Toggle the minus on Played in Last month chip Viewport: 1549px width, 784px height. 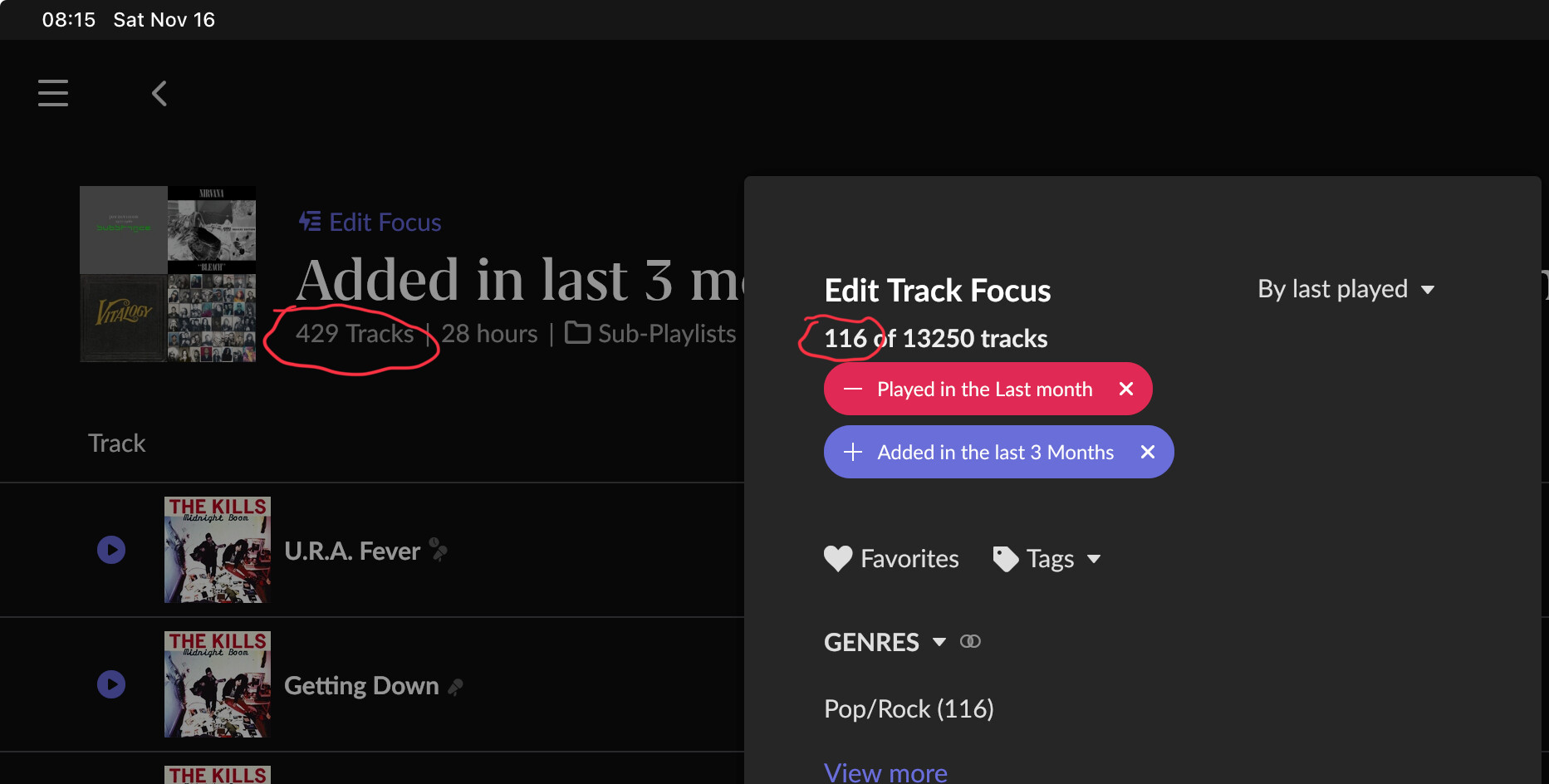(854, 388)
